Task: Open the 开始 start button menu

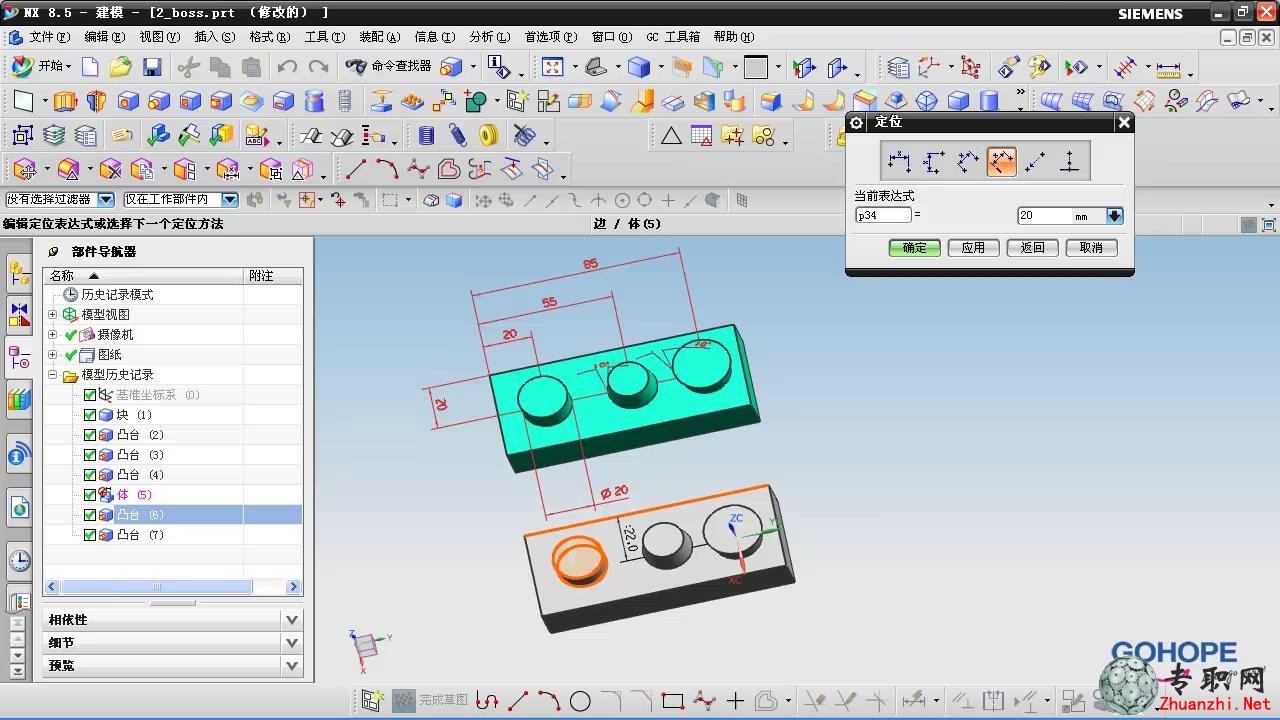Action: point(40,67)
